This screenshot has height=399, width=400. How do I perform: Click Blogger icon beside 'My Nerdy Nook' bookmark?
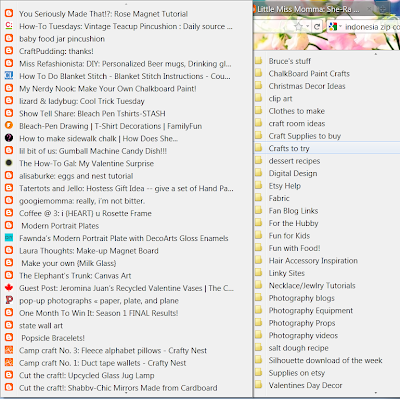[x=9, y=88]
